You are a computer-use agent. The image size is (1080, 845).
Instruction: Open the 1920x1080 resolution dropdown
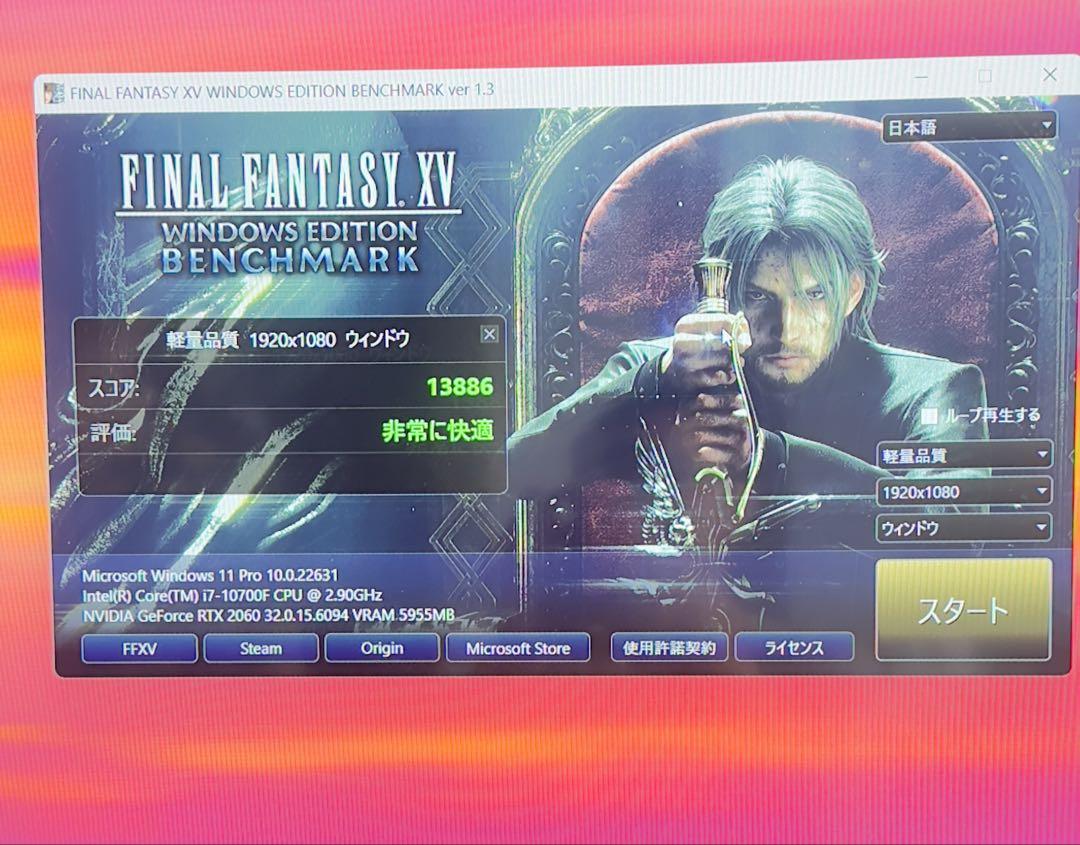click(x=964, y=492)
